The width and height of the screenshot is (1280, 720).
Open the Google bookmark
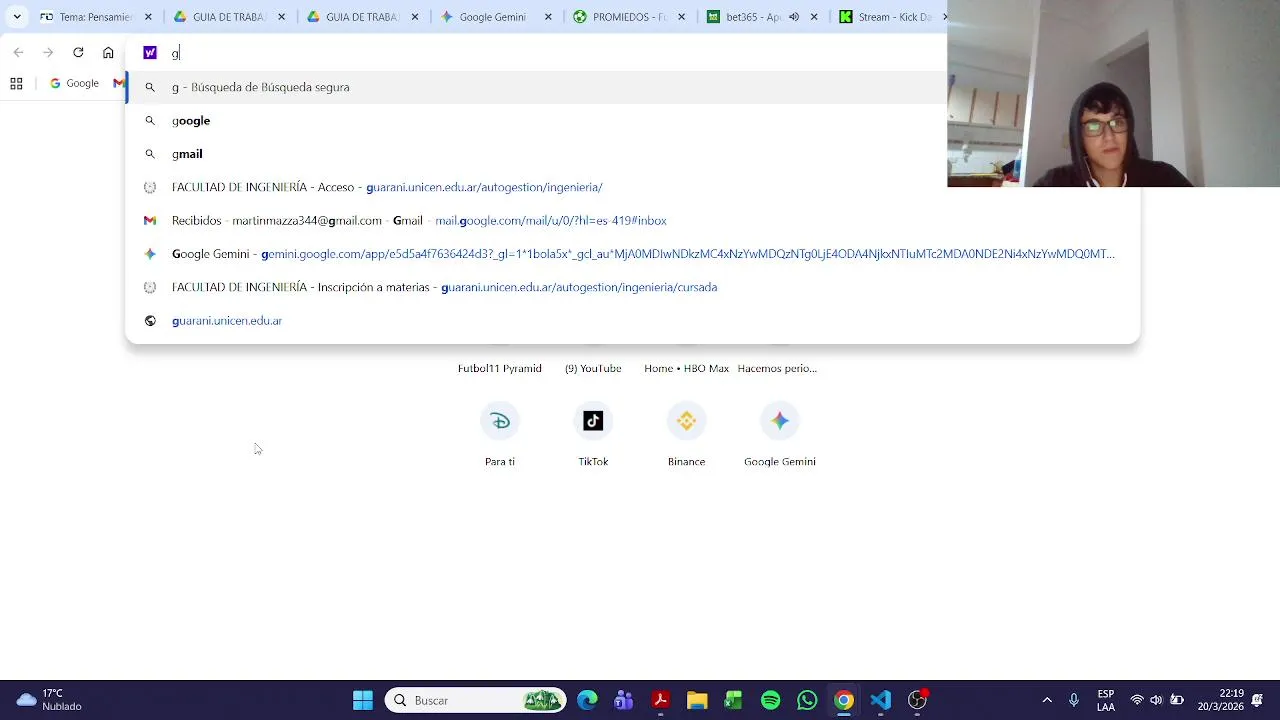click(75, 84)
